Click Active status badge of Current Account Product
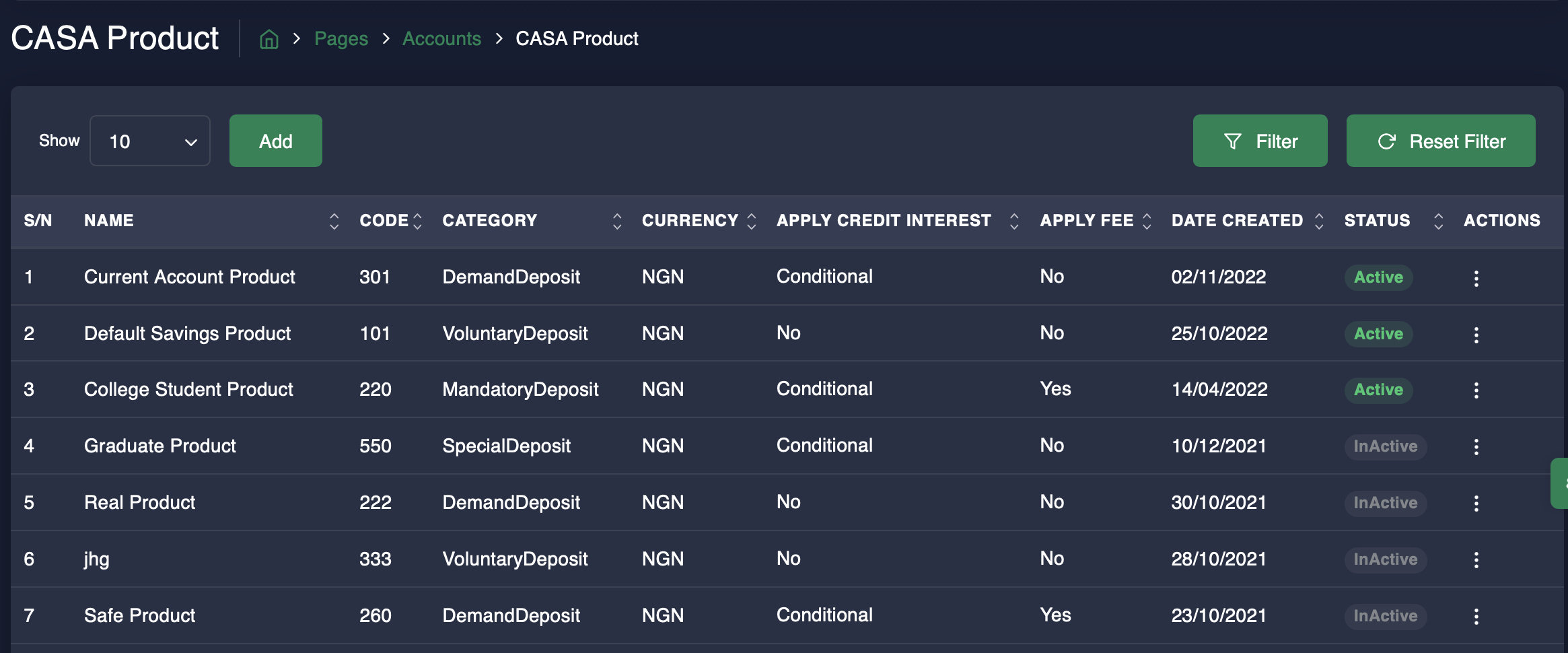The height and width of the screenshot is (653, 1568). click(1378, 277)
